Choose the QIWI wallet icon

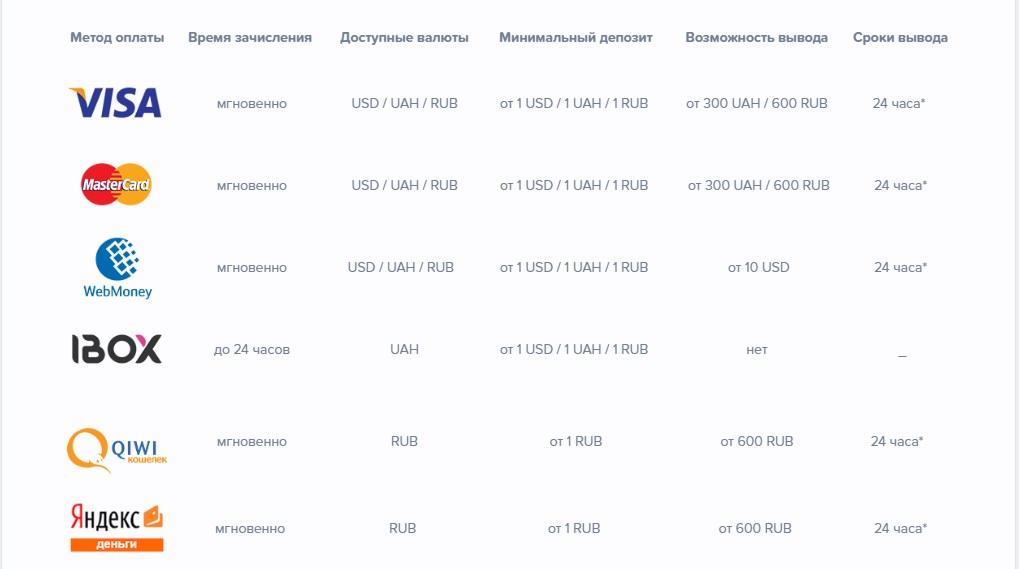coord(117,448)
